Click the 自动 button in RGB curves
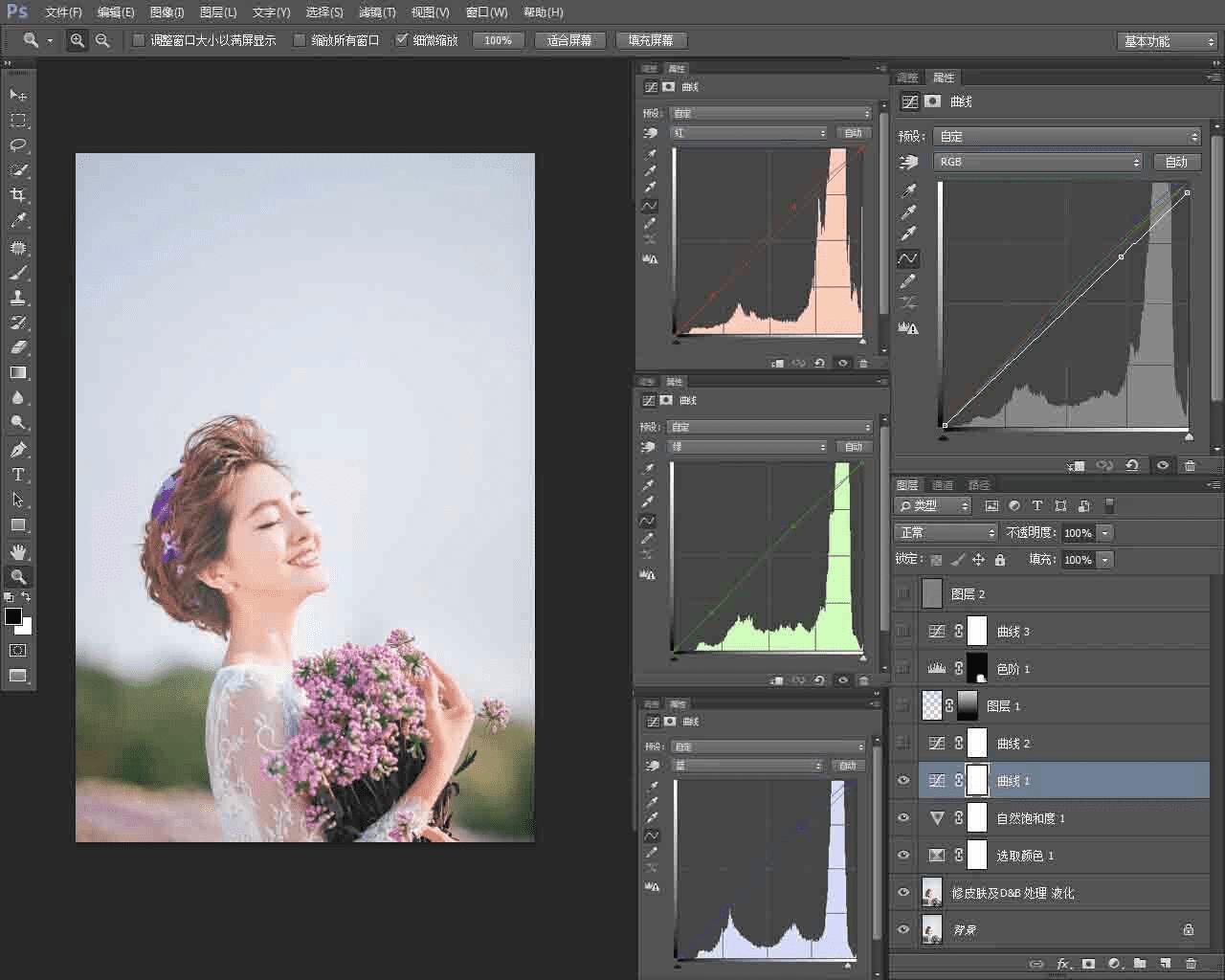Viewport: 1225px width, 980px height. tap(1176, 162)
